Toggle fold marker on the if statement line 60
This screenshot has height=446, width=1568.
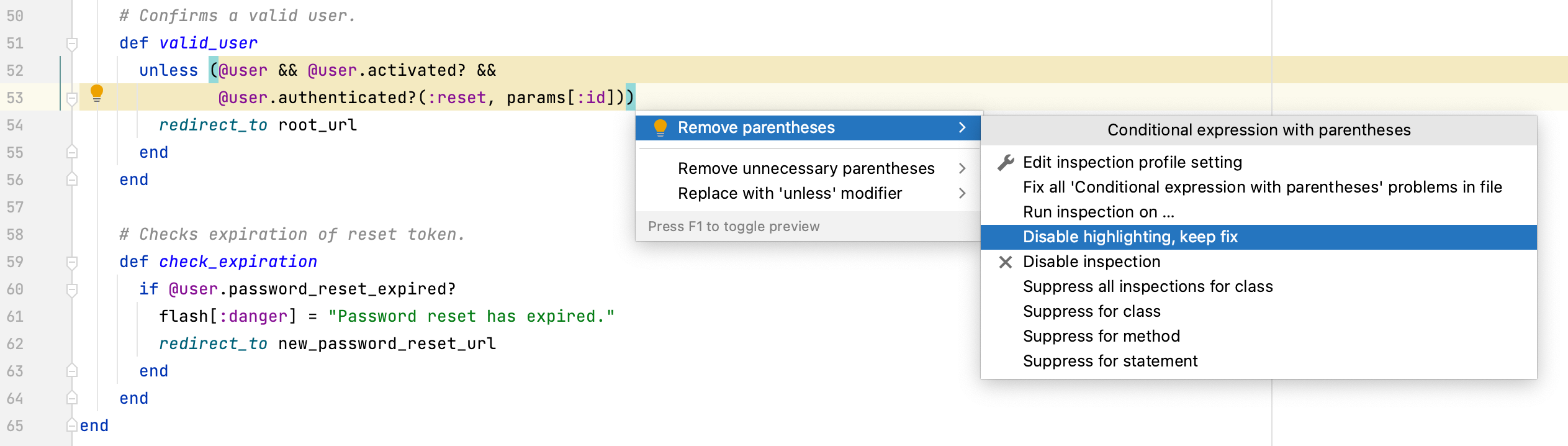72,289
